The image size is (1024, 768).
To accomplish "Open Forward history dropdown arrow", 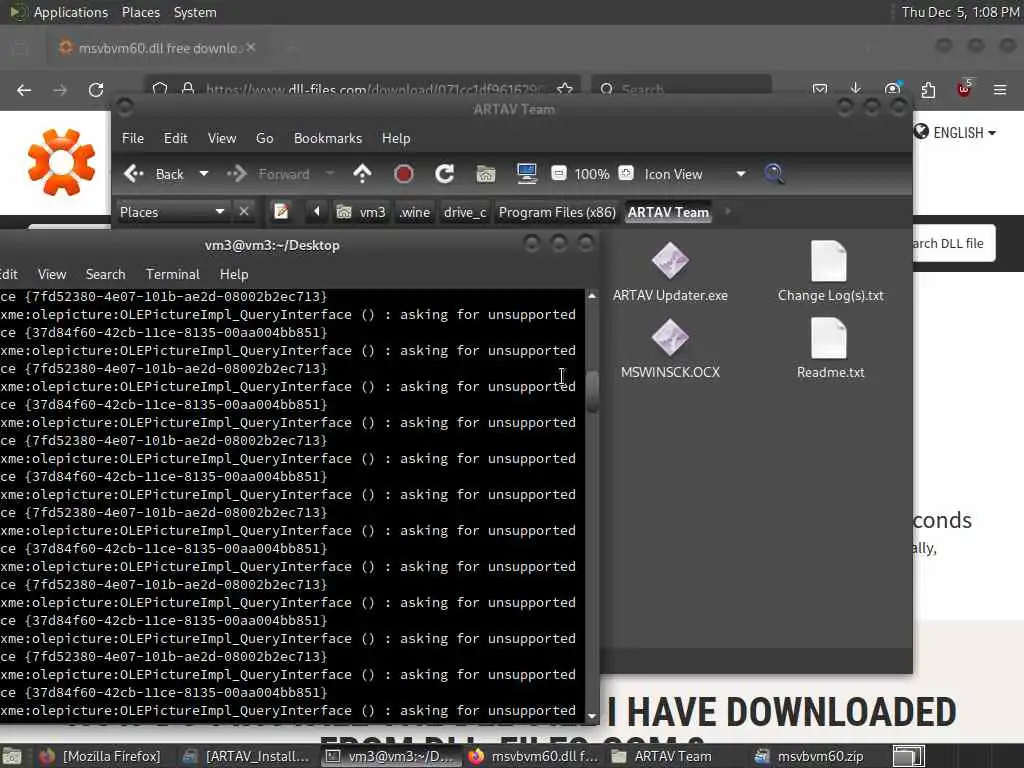I will pyautogui.click(x=330, y=174).
